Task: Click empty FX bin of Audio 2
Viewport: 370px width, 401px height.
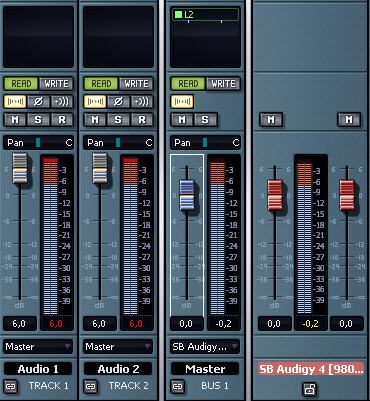Action: tap(118, 37)
